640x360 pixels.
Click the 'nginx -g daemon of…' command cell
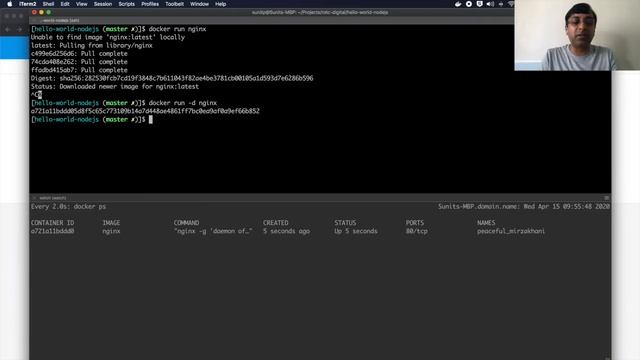tap(213, 231)
